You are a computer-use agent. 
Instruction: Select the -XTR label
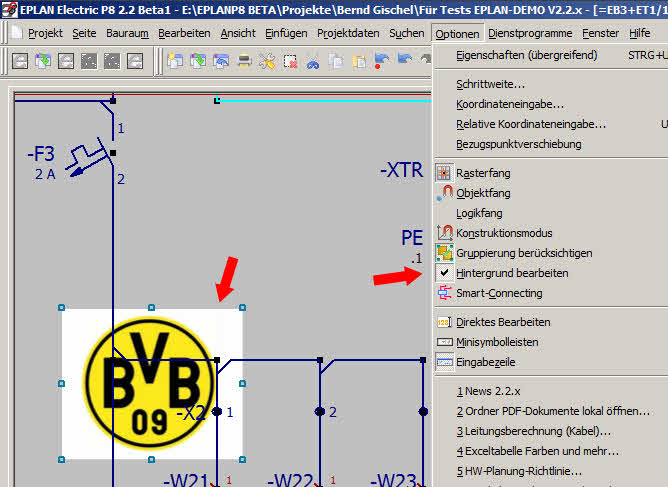(x=401, y=170)
